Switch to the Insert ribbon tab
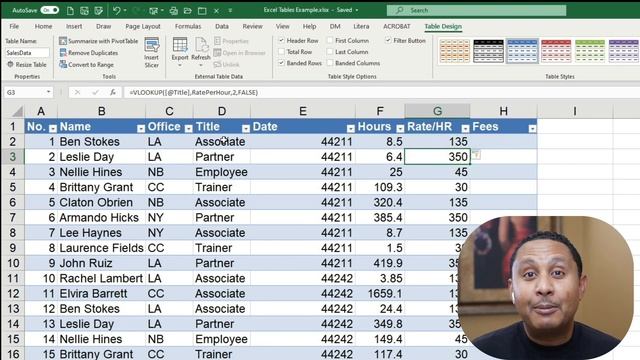Screen dimensions: 640x360 tap(74, 26)
